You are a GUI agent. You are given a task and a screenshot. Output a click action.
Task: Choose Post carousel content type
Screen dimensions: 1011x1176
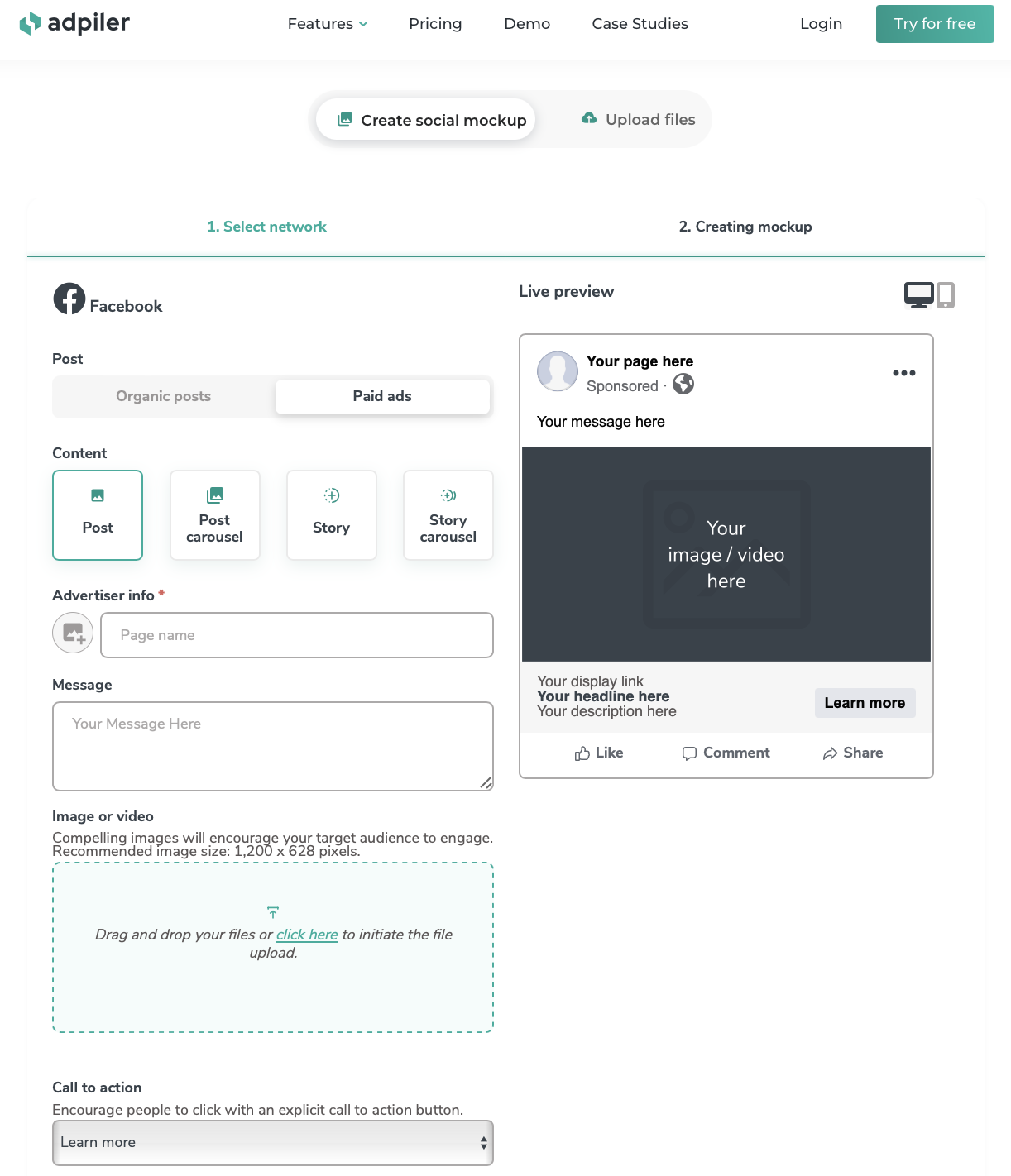click(x=215, y=515)
